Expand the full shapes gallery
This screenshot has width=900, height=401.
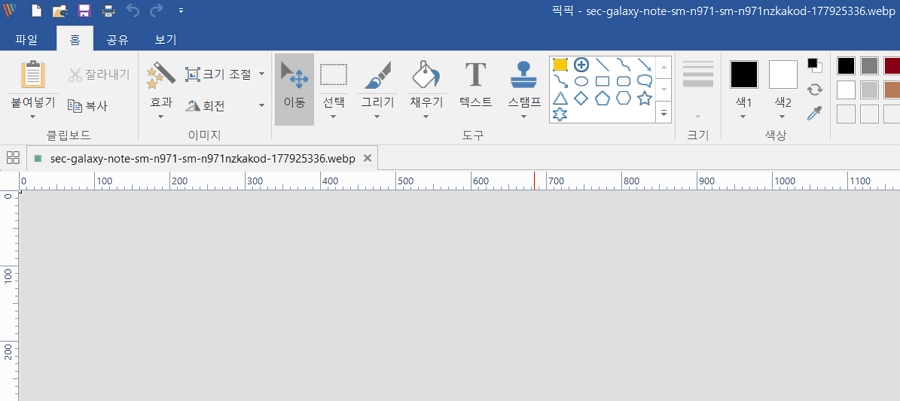tap(664, 112)
